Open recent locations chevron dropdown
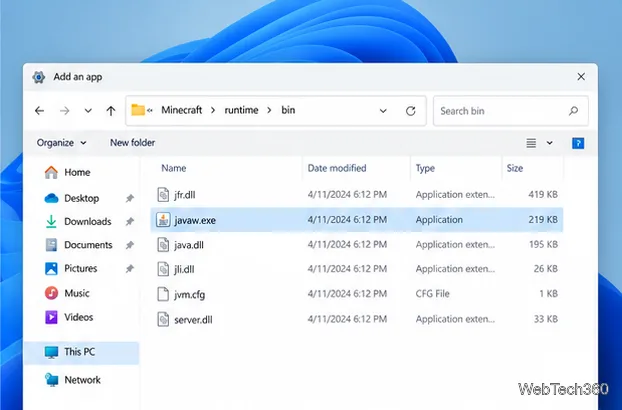Image resolution: width=622 pixels, height=410 pixels. click(88, 111)
